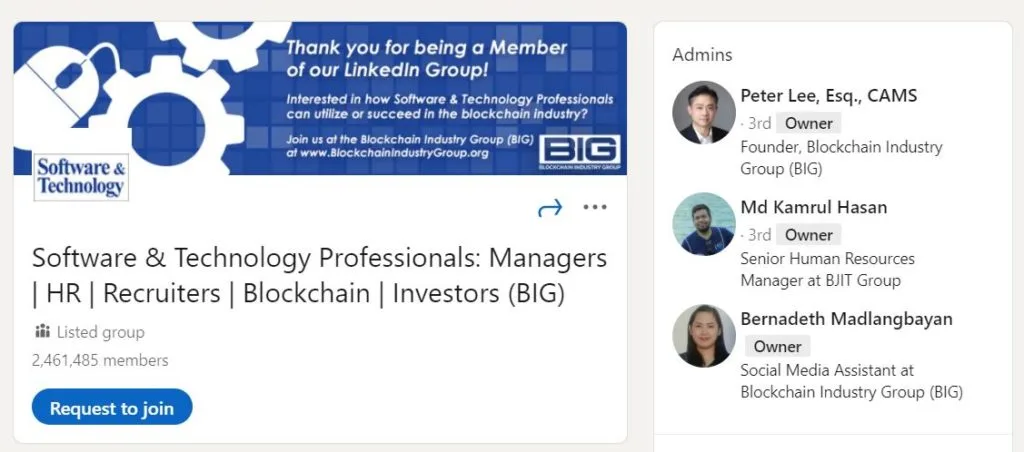The image size is (1024, 452).
Task: Open Bernadeth Madlangbayan's profile photo
Action: coord(703,336)
